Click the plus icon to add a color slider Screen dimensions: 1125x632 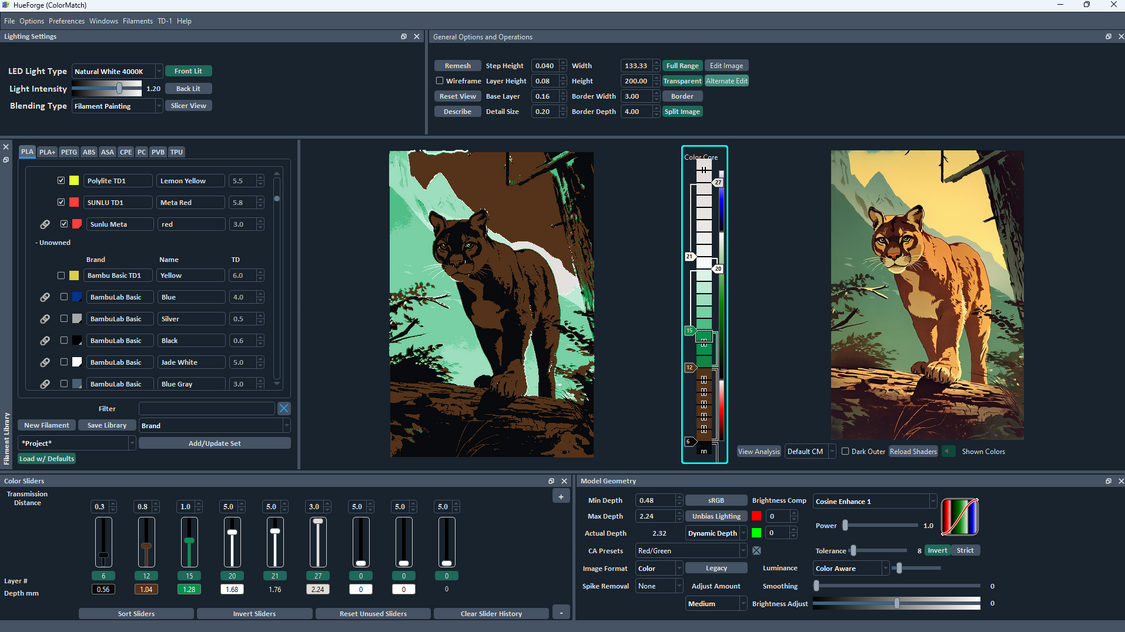pos(560,495)
